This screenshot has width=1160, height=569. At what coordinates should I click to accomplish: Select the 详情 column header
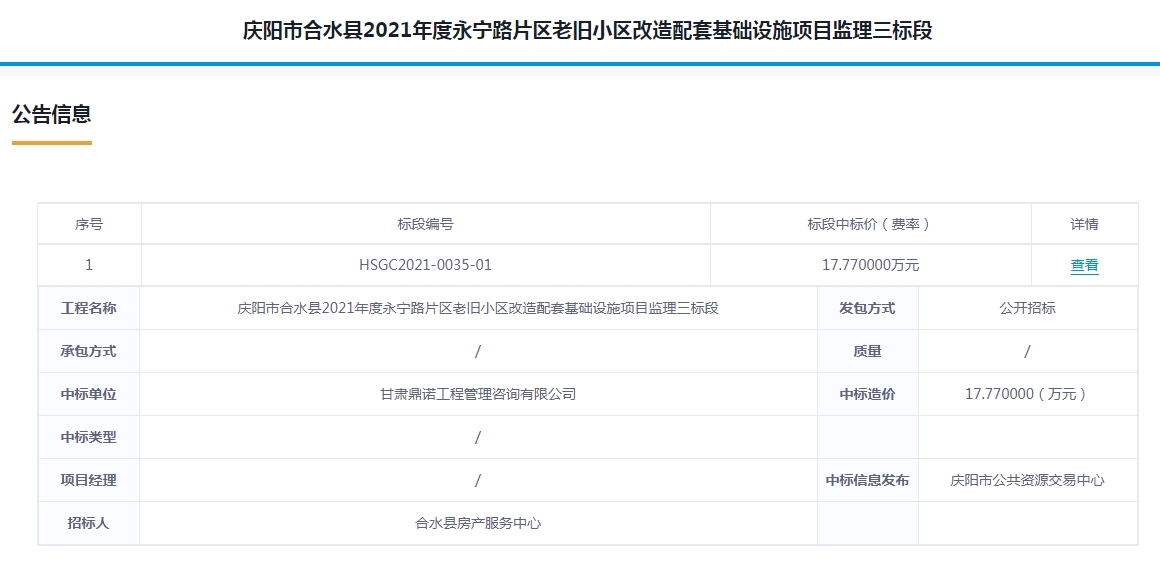(x=1084, y=224)
